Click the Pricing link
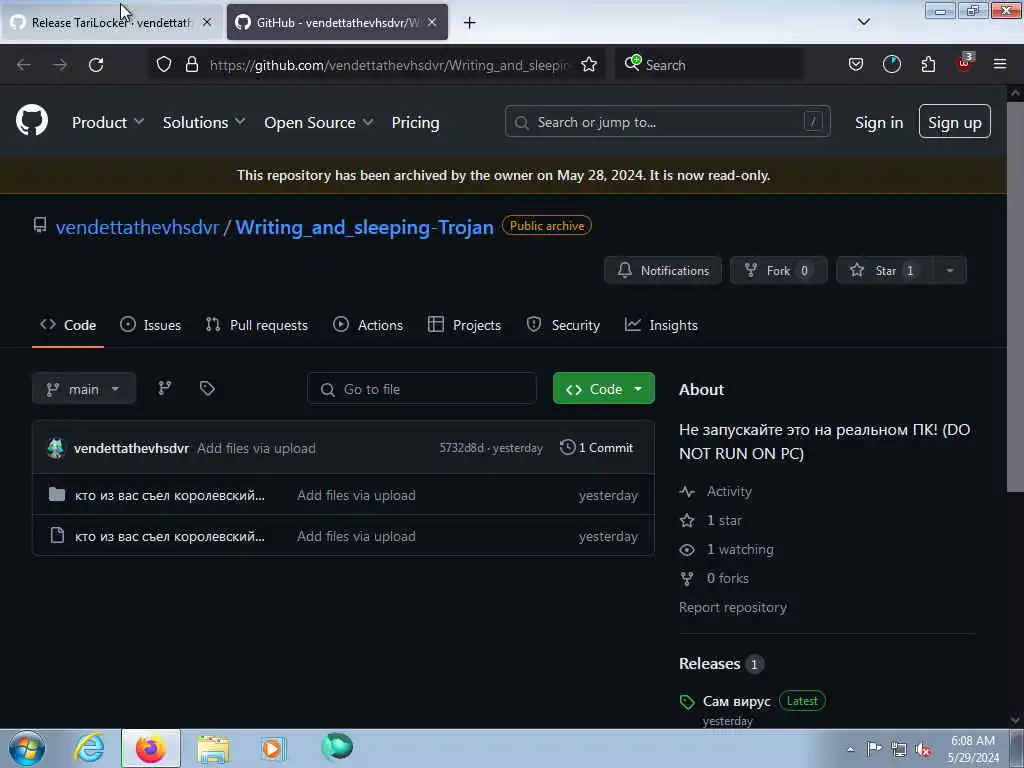1024x768 pixels. coord(415,122)
